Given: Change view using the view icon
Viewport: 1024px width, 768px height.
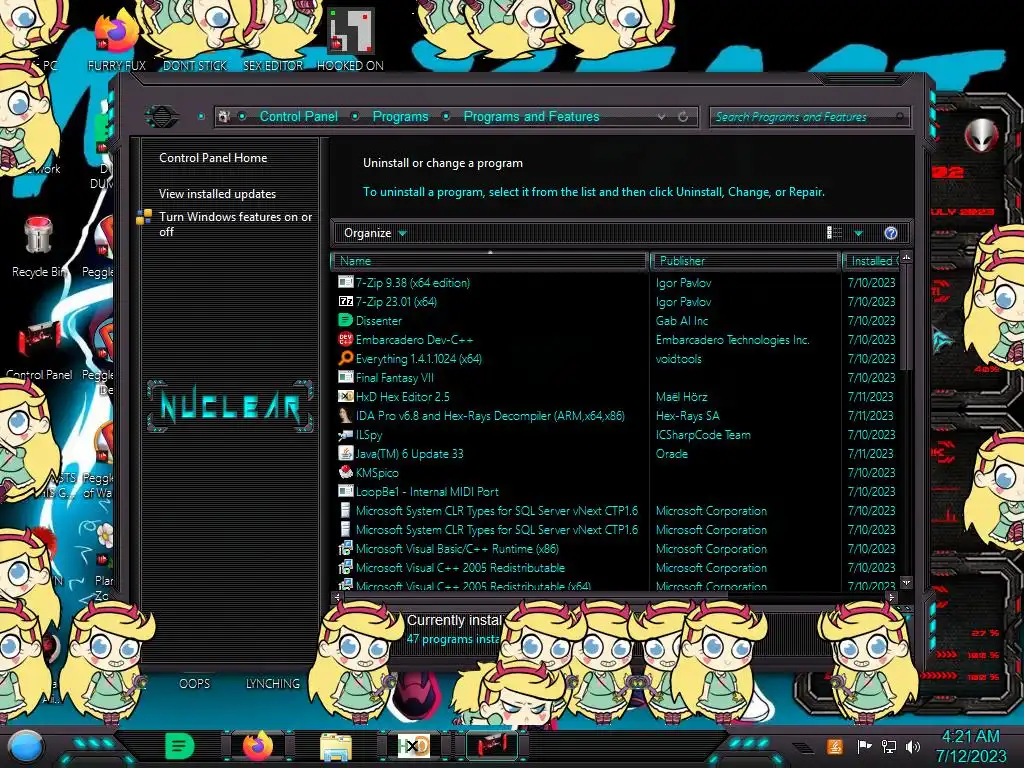Looking at the screenshot, I should [x=834, y=233].
